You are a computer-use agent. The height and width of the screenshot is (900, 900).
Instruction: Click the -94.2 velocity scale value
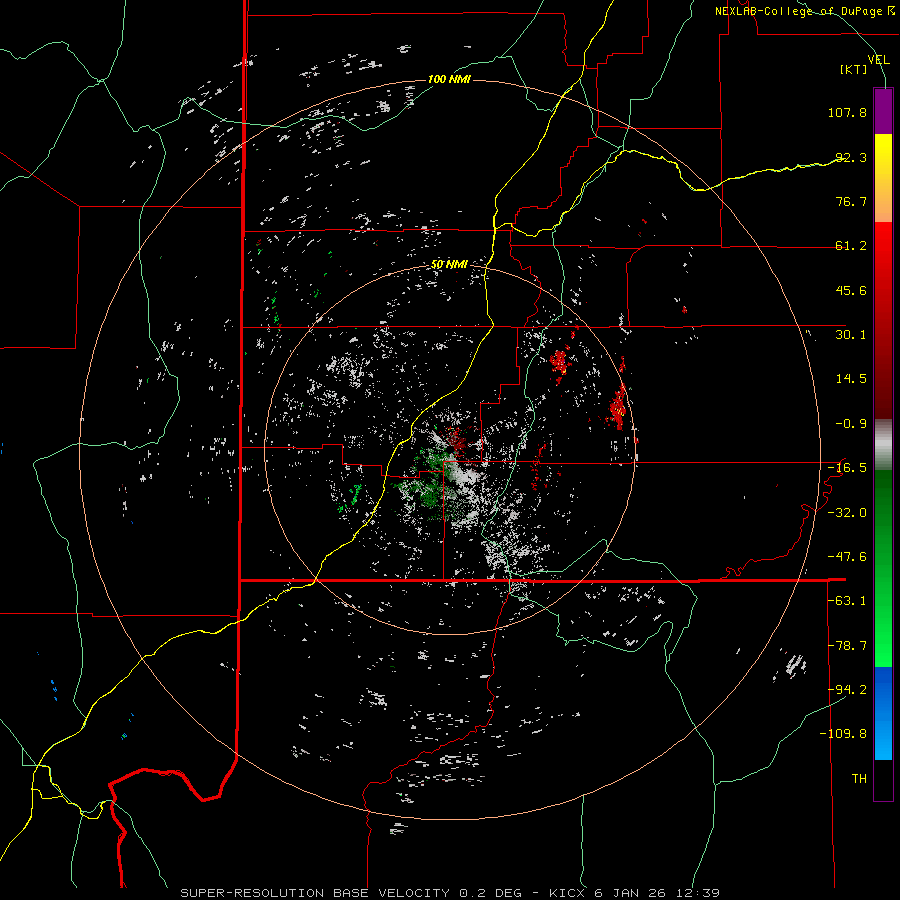coord(847,690)
